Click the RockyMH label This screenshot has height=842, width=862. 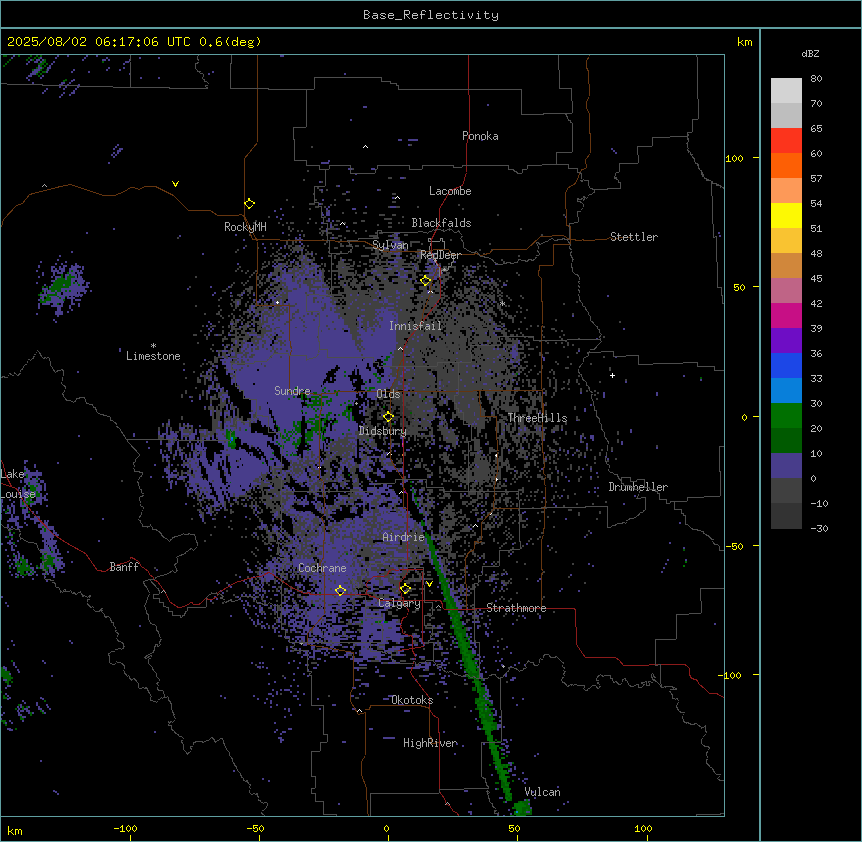click(245, 226)
